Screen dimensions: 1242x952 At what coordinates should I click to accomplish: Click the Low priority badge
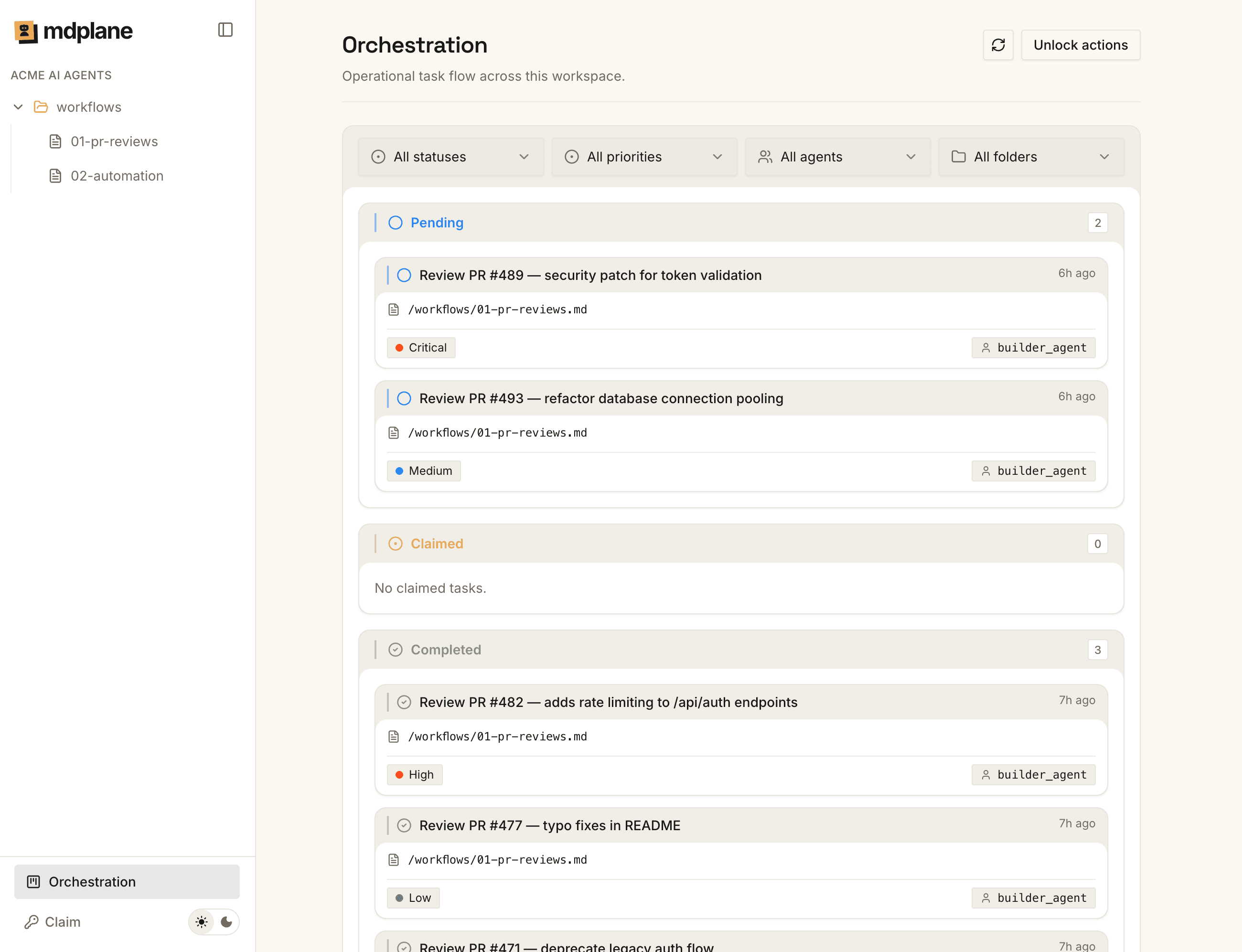click(413, 898)
